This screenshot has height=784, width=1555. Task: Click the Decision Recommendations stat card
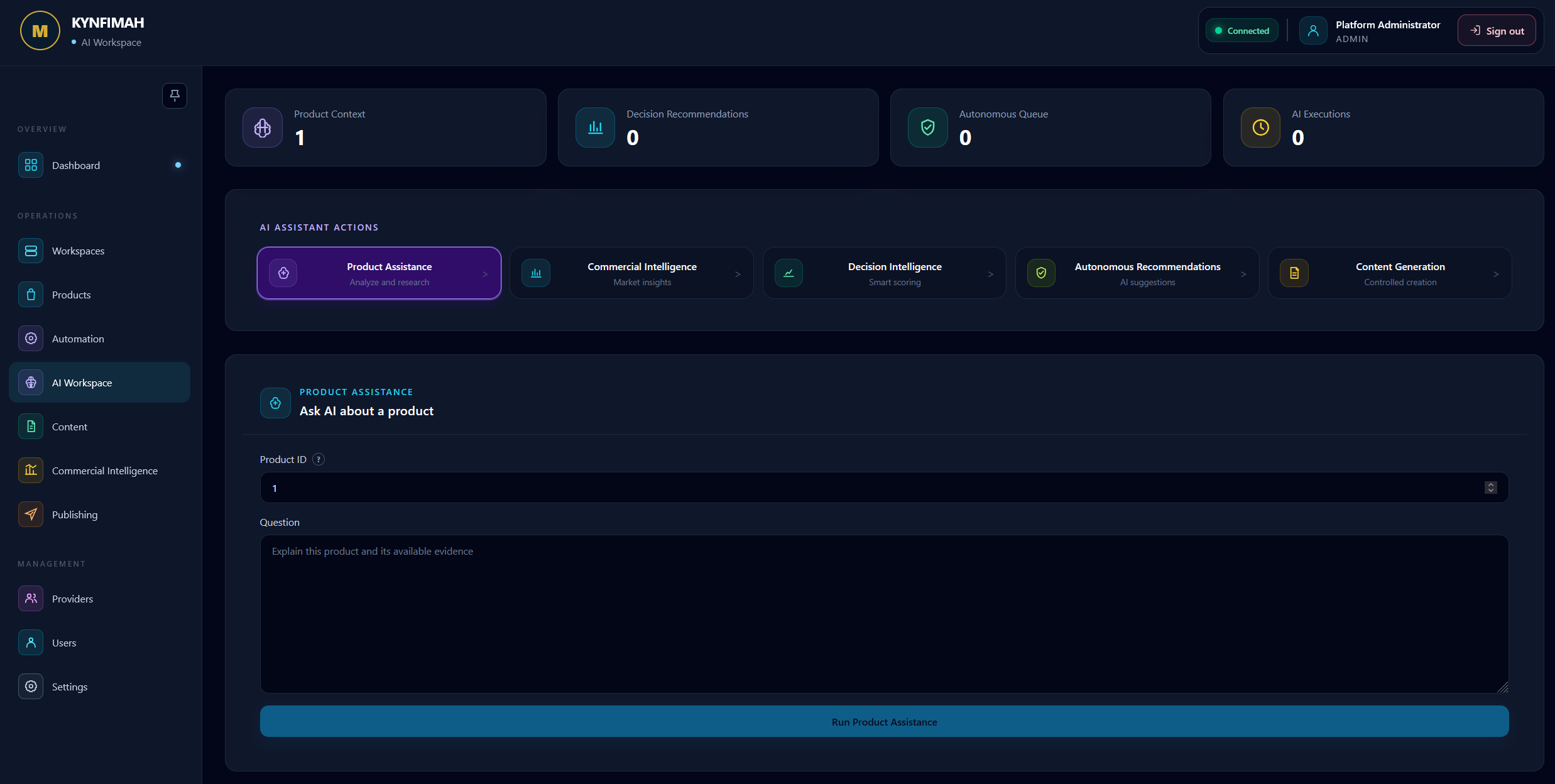718,128
